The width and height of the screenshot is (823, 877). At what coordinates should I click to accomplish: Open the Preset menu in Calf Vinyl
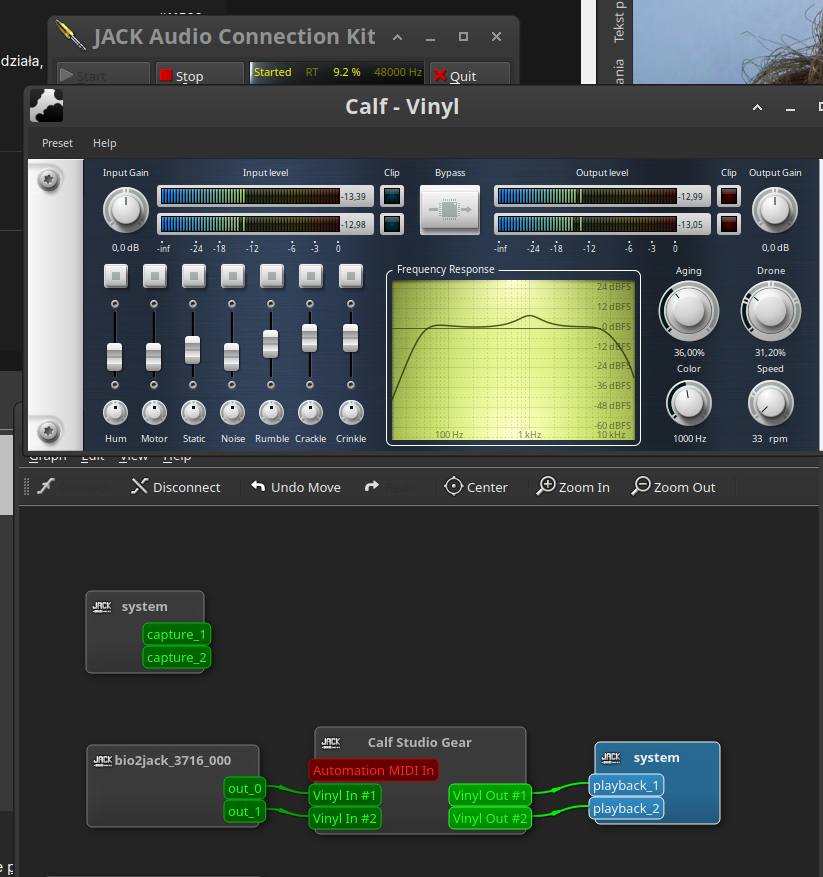pyautogui.click(x=57, y=143)
